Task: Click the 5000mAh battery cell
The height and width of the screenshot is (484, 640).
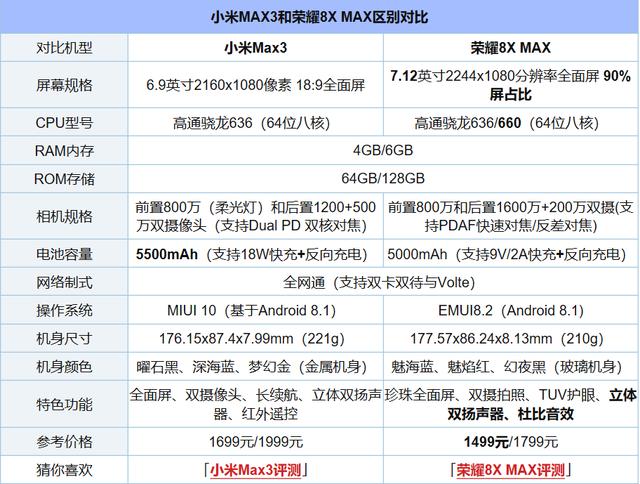Action: click(x=511, y=254)
